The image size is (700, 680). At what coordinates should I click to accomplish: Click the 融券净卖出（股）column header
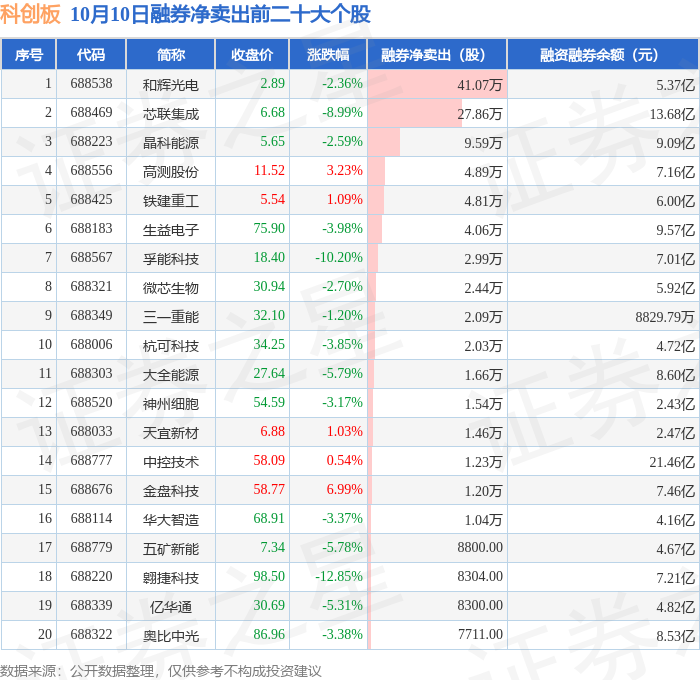click(x=437, y=54)
